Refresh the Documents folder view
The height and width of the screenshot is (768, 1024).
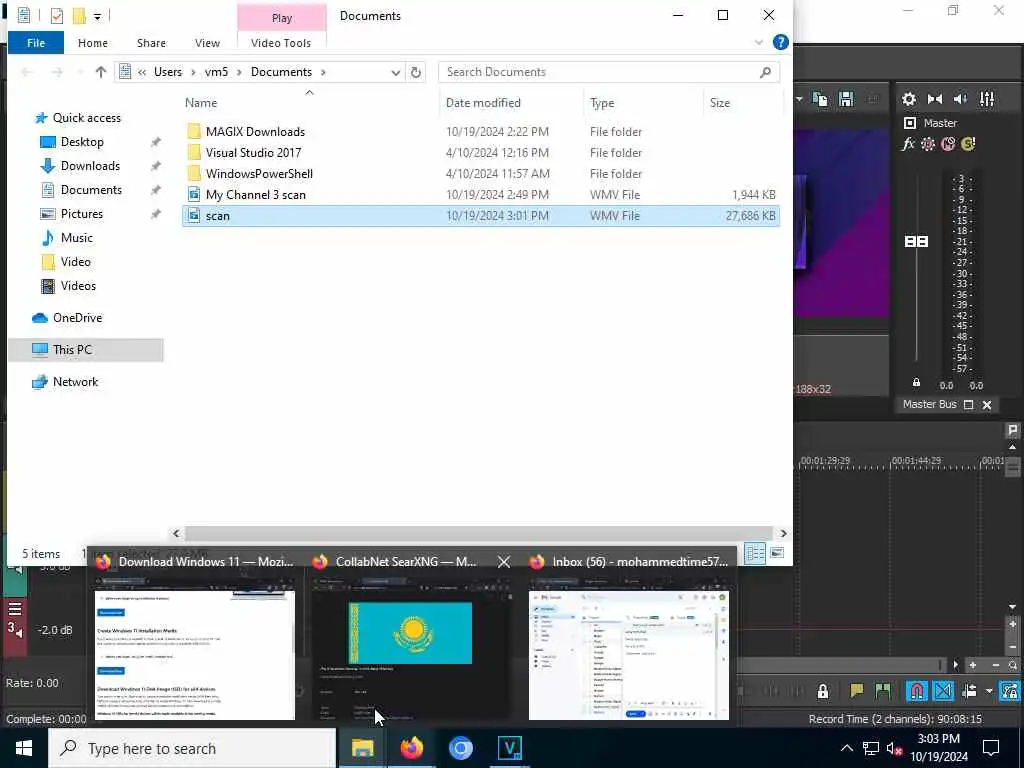pos(416,72)
